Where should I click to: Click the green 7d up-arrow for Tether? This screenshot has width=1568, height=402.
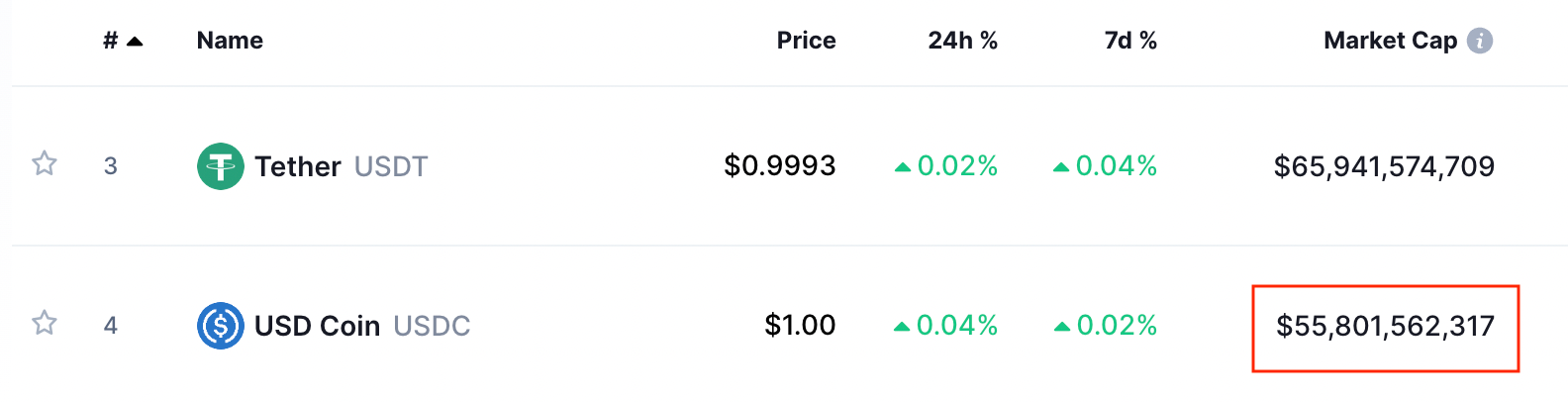1061,167
